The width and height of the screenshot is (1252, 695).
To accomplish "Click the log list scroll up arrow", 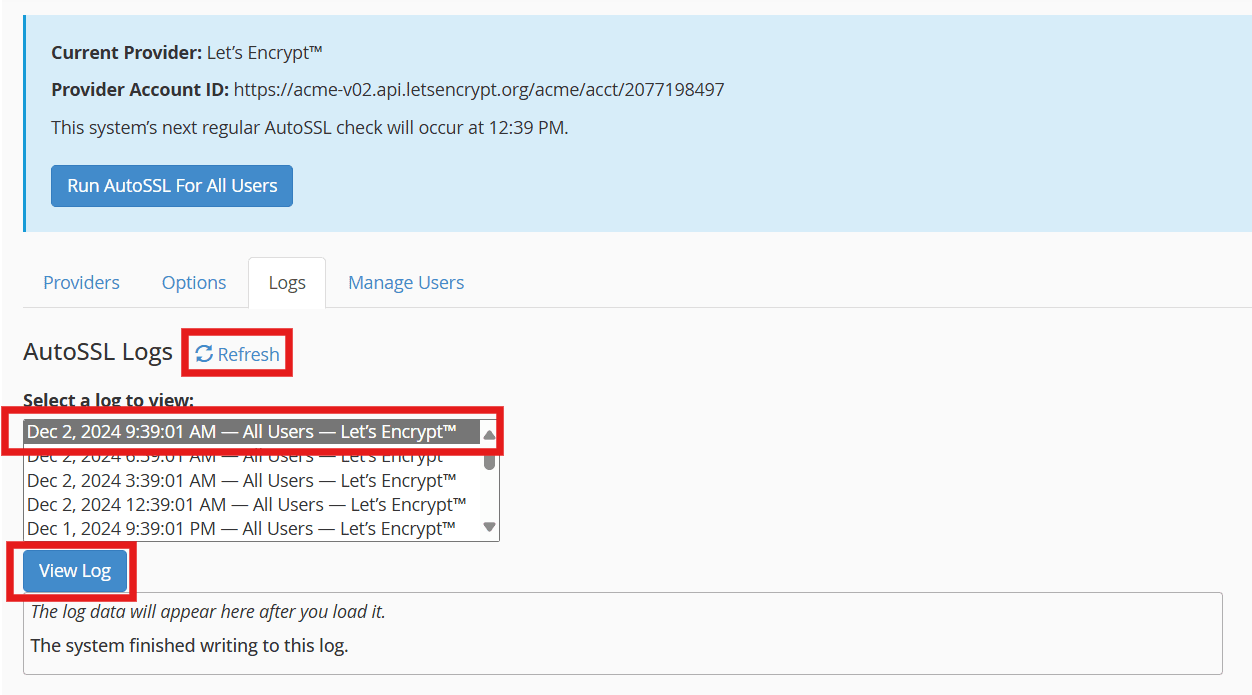I will (x=489, y=434).
